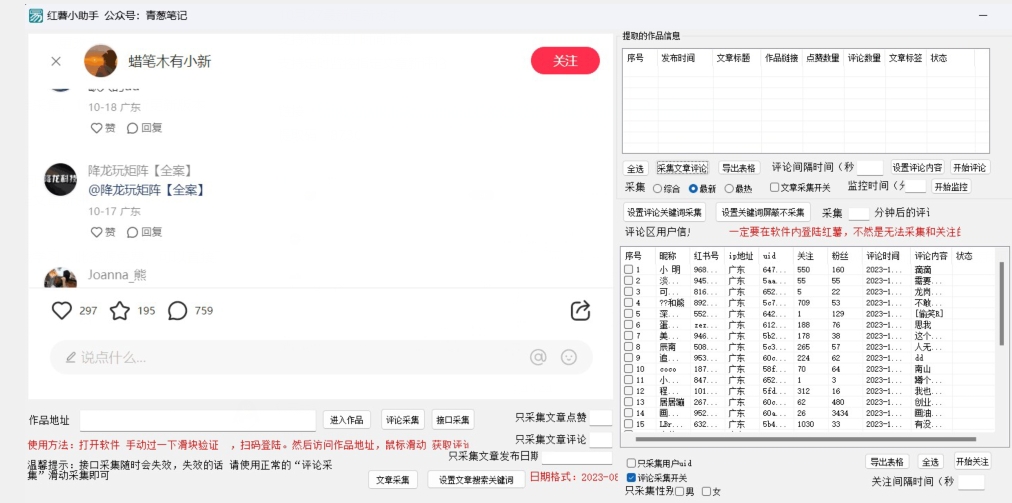Screen dimensions: 1012x503
Task: Toggle the 只采集用户uid checkbox
Action: point(632,463)
